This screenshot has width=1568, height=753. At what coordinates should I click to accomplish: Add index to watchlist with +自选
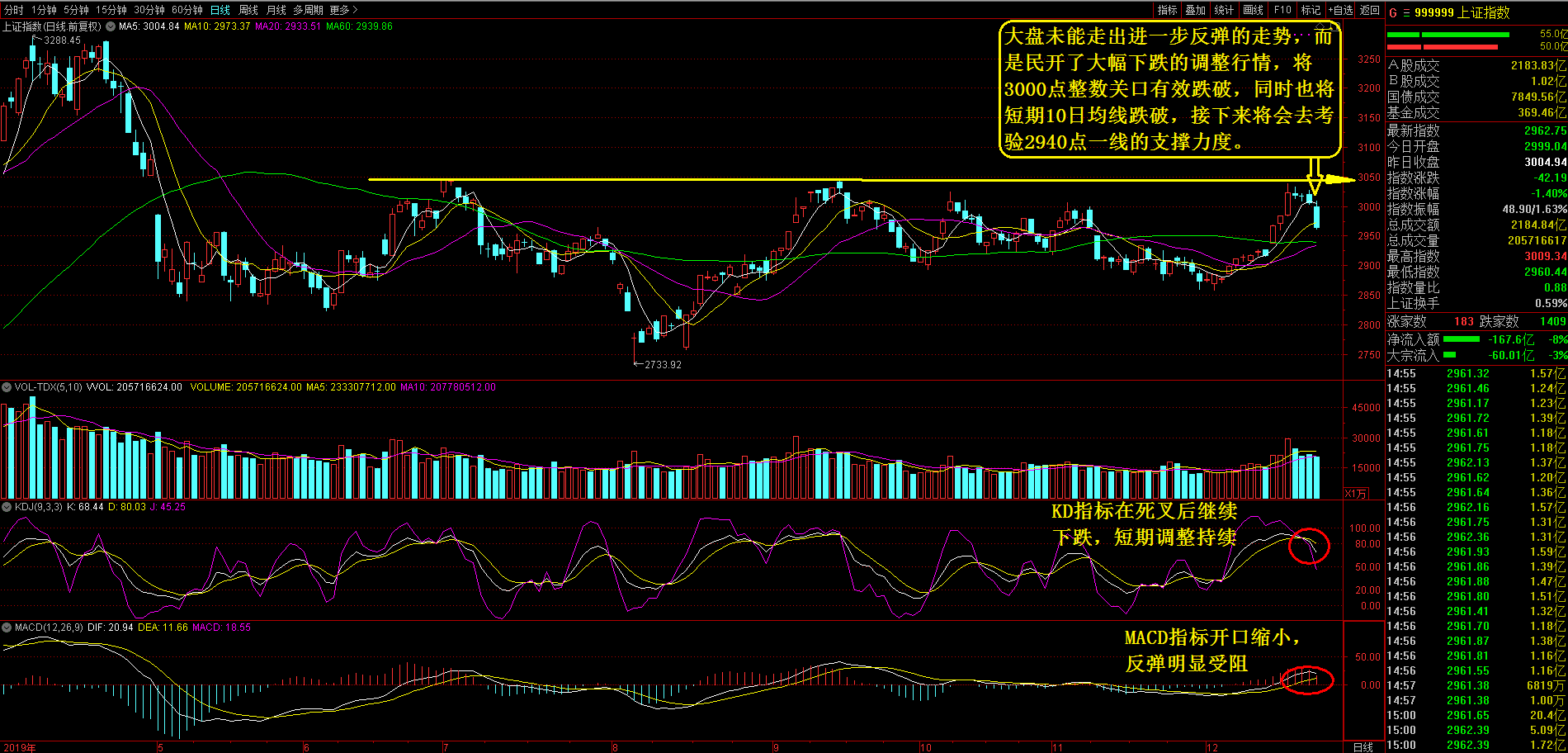pyautogui.click(x=1340, y=10)
